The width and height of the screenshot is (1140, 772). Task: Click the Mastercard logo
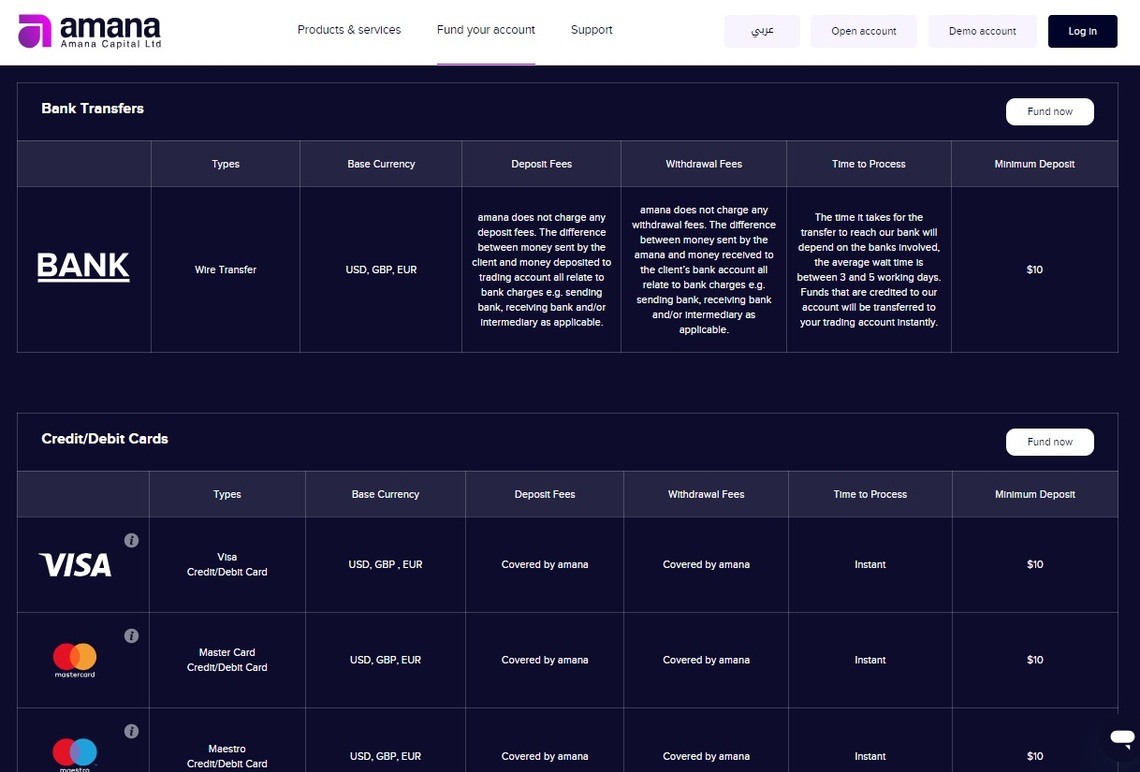pyautogui.click(x=74, y=660)
